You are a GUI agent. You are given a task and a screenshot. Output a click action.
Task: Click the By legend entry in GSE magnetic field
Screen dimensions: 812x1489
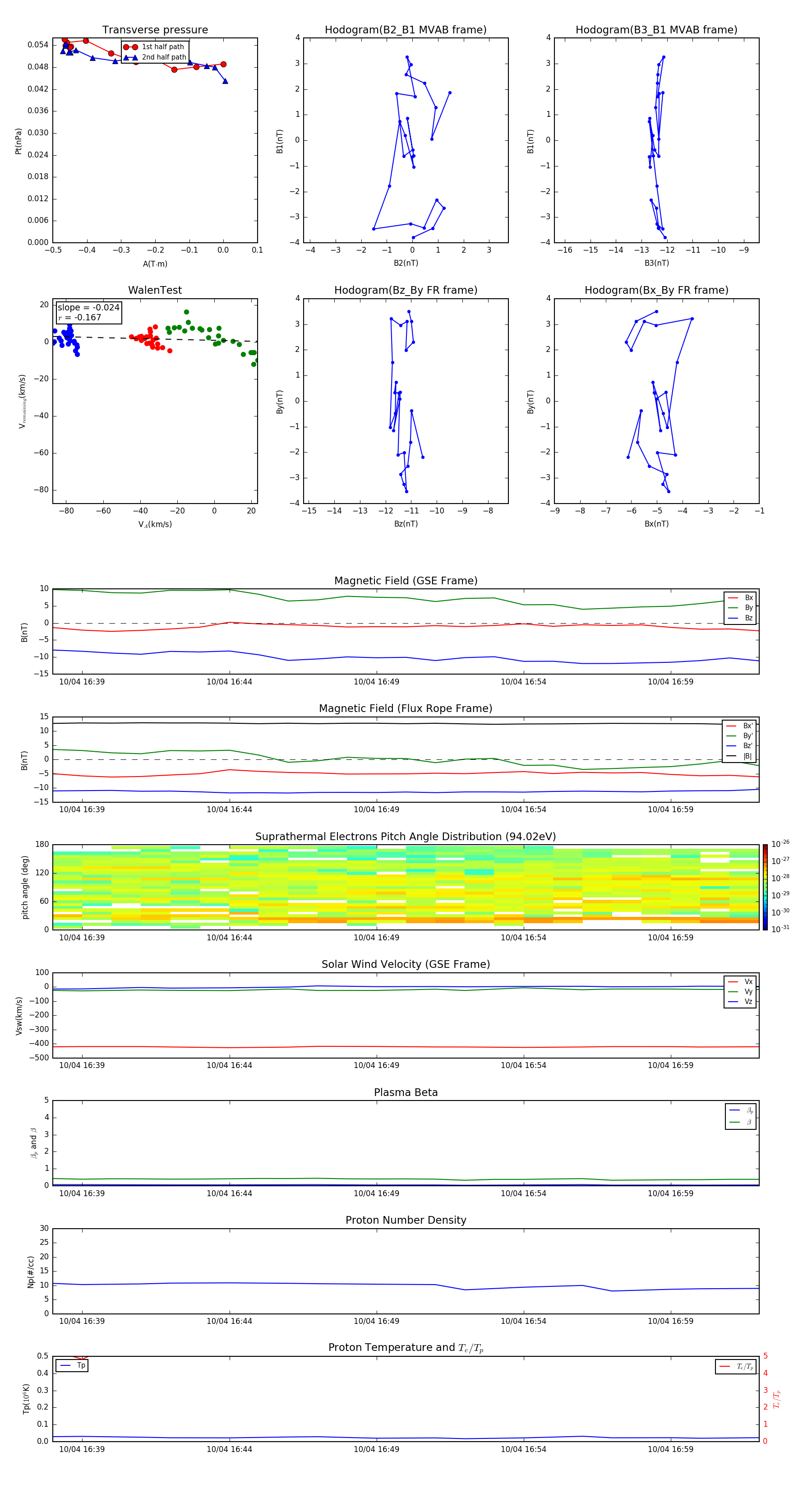[x=740, y=608]
